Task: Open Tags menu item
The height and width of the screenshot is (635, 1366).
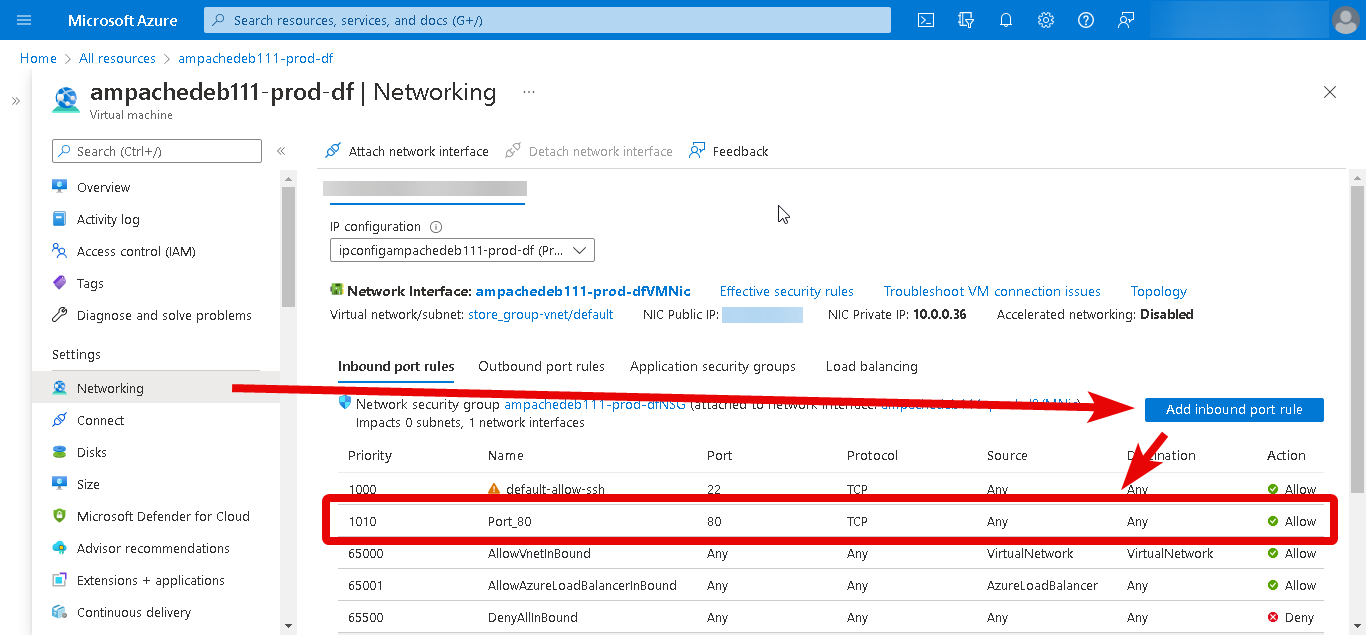Action: (x=90, y=283)
